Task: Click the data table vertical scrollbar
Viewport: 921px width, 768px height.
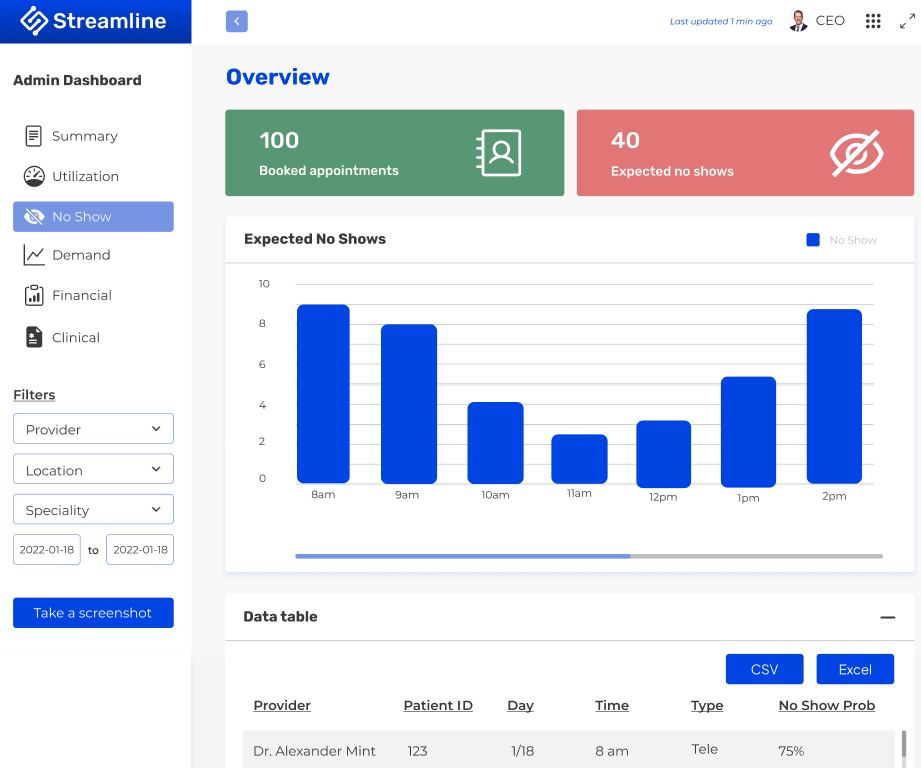Action: click(x=904, y=745)
